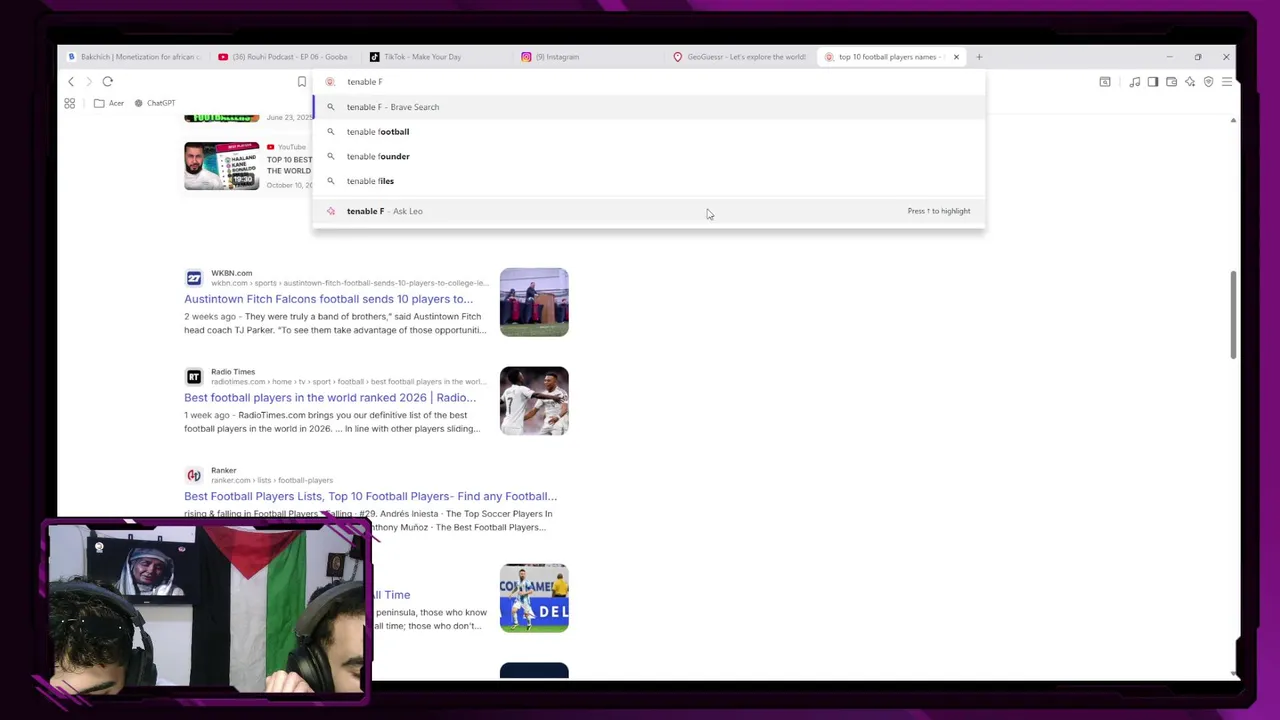Click the address bar containing tenable F
The height and width of the screenshot is (720, 1280).
pyautogui.click(x=648, y=82)
